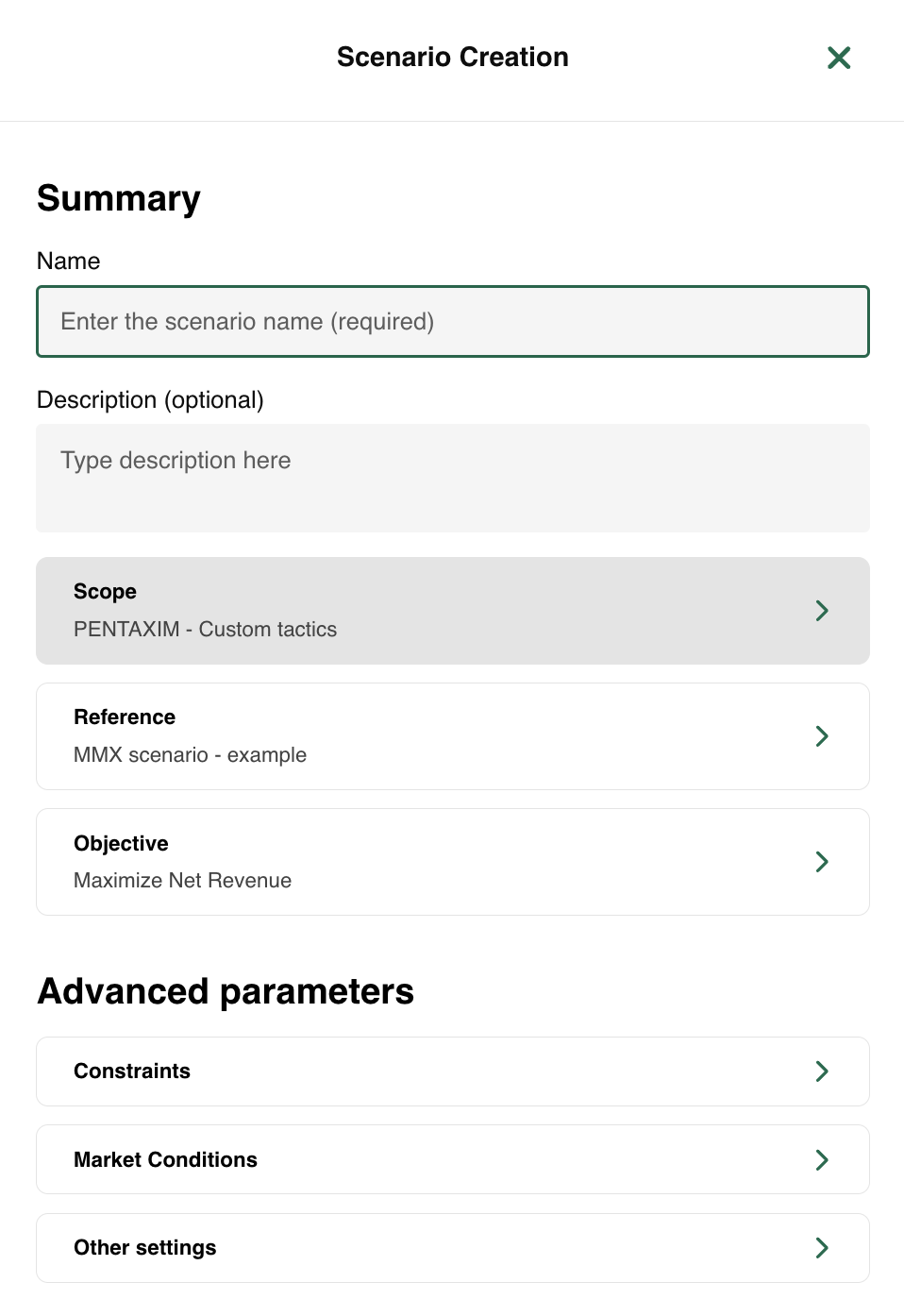Image resolution: width=904 pixels, height=1316 pixels.
Task: Select the PENTAXIM - Custom tactics scope value
Action: coord(205,630)
